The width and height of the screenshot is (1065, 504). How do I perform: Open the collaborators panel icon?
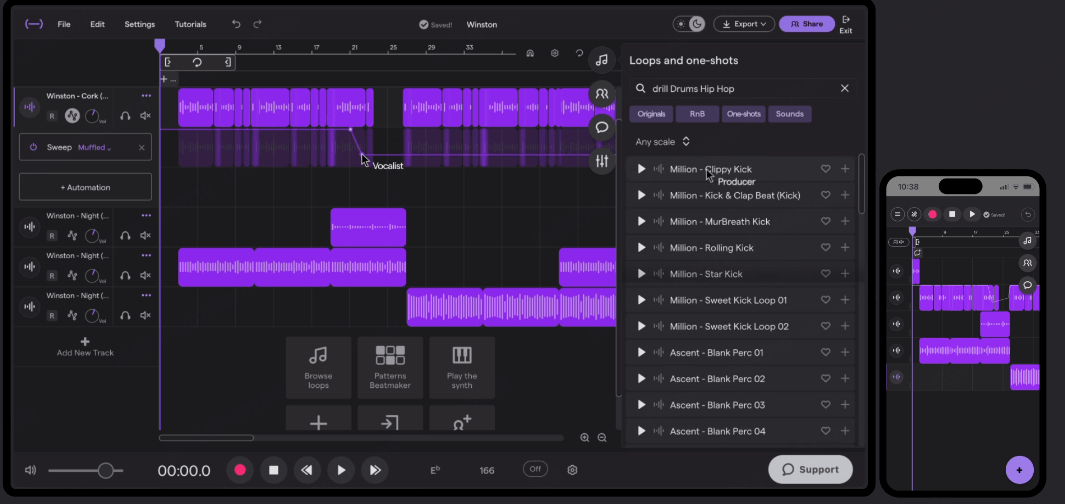pos(601,93)
